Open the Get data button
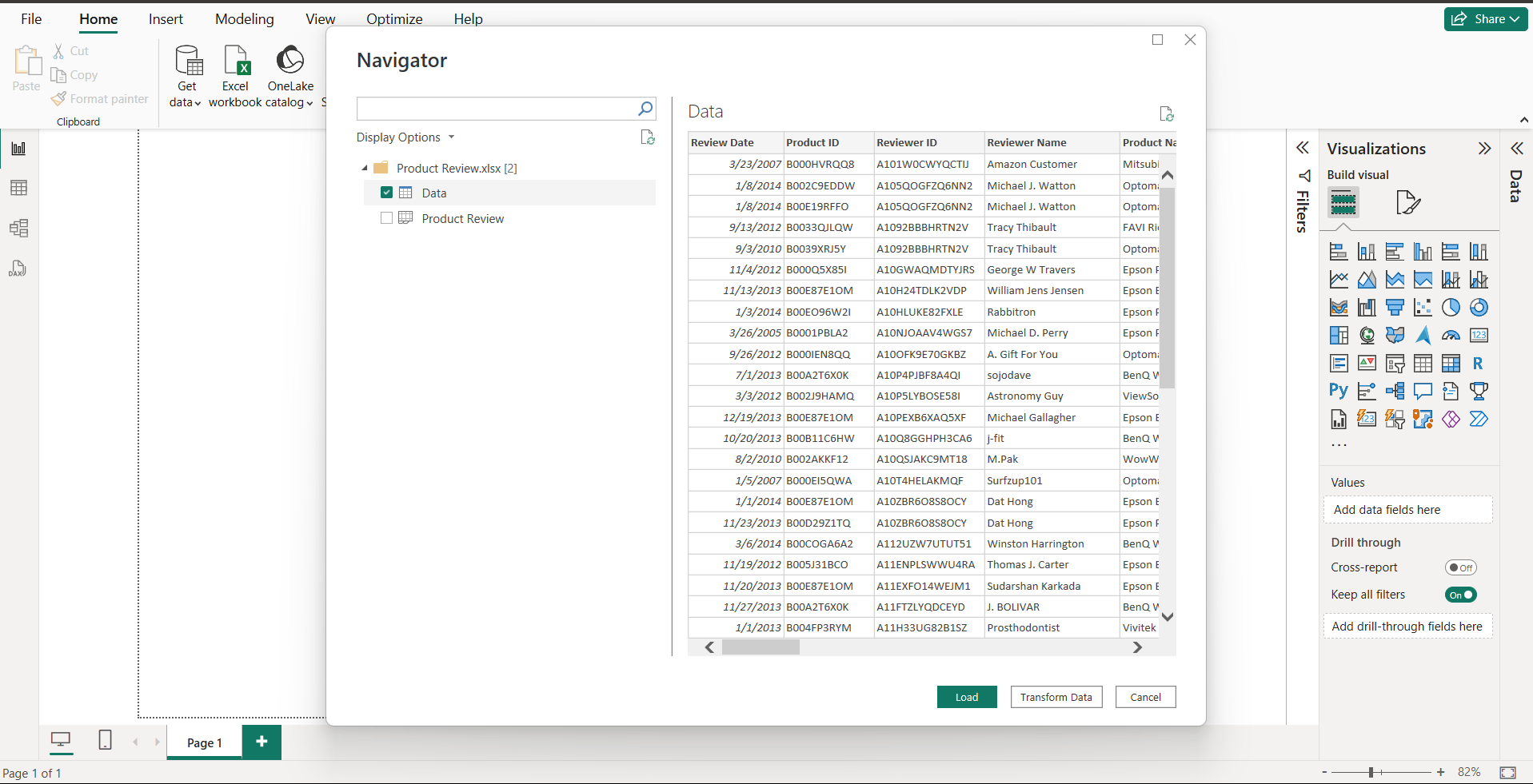 coord(187,76)
